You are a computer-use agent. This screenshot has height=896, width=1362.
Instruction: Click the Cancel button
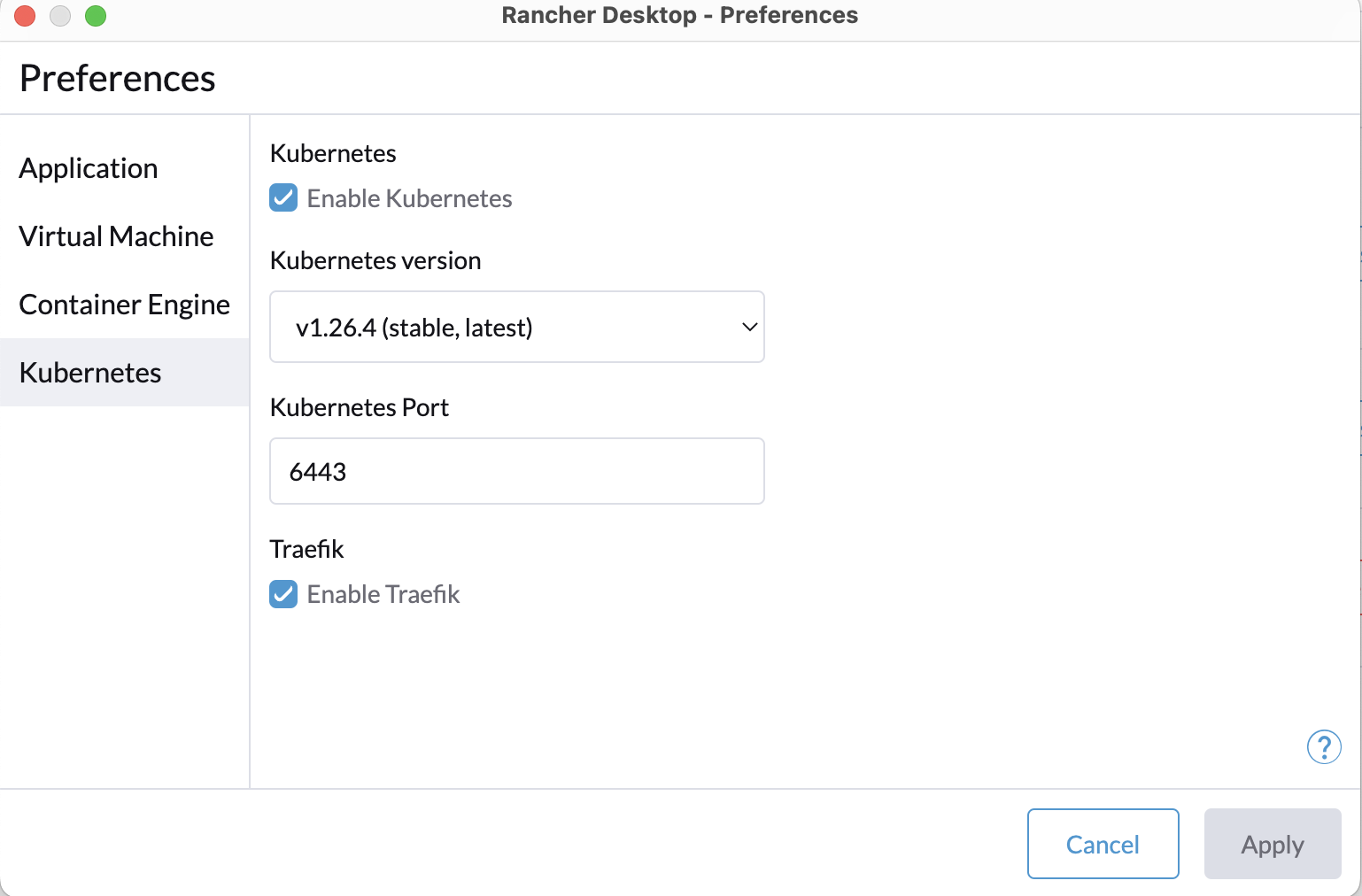pyautogui.click(x=1103, y=844)
